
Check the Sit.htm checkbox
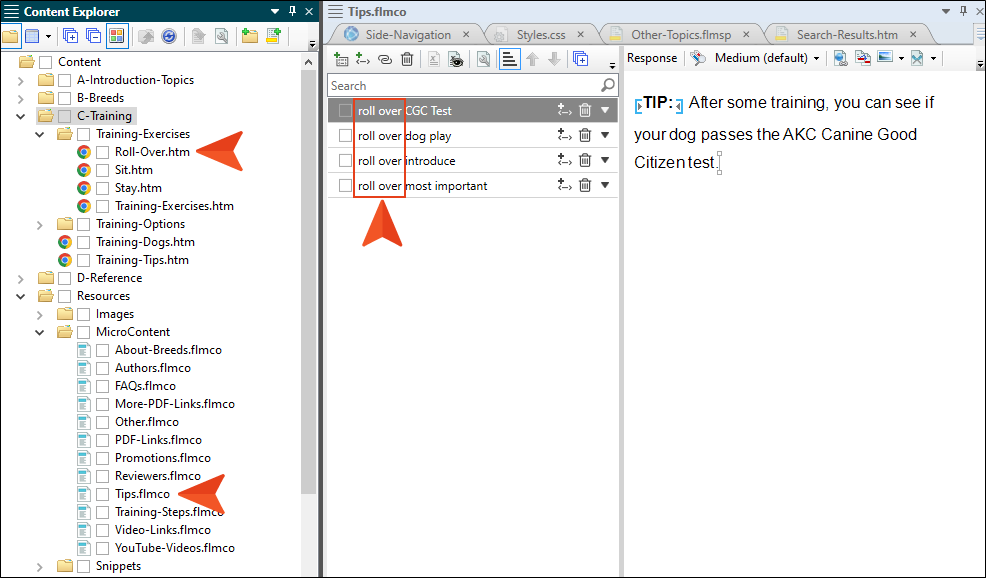click(102, 170)
